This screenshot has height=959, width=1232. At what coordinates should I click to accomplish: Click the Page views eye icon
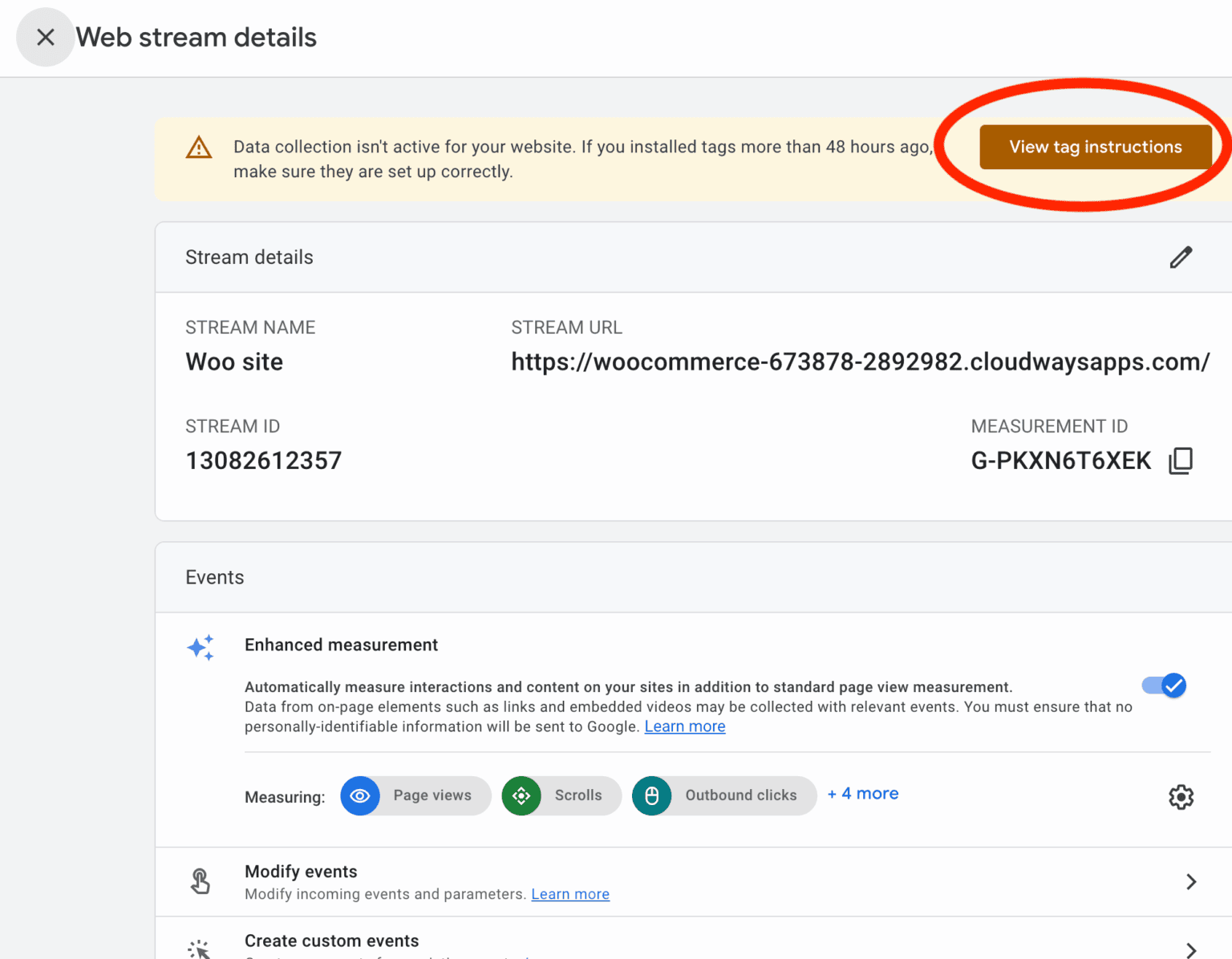pos(360,795)
